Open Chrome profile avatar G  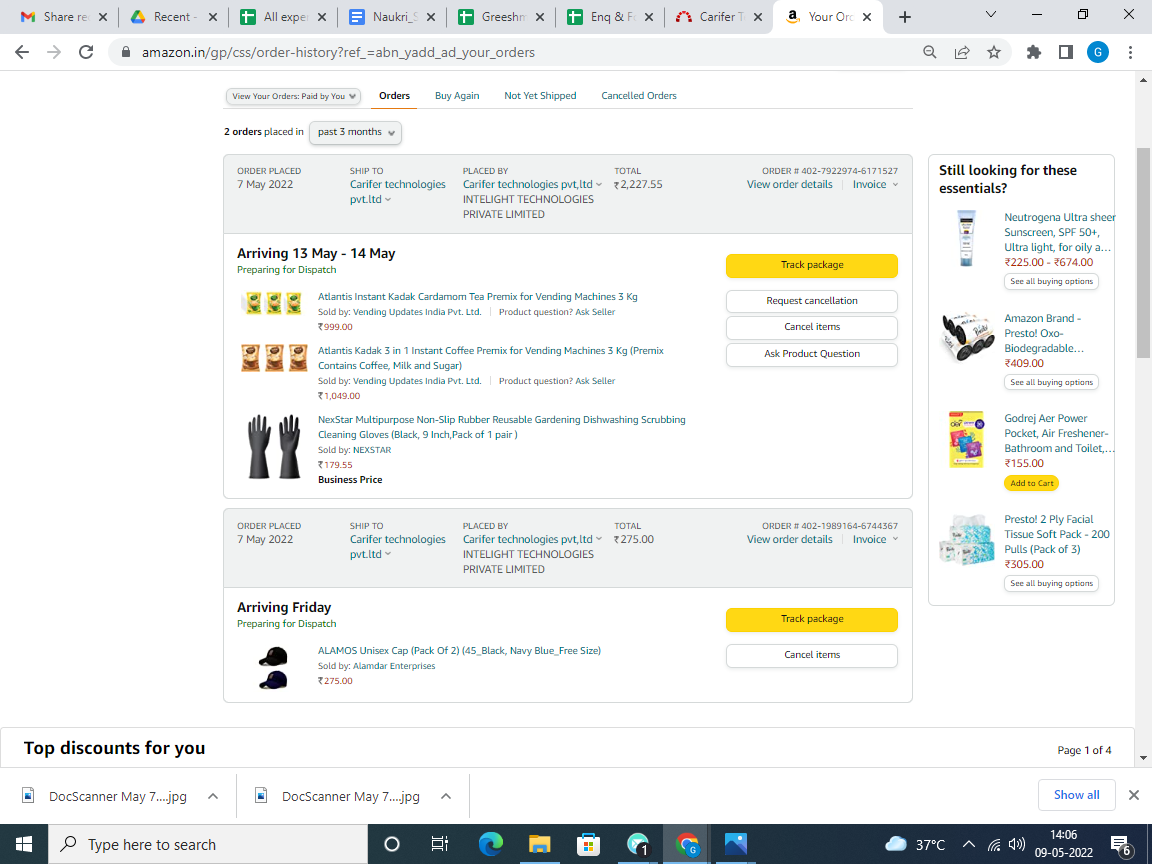(1098, 52)
